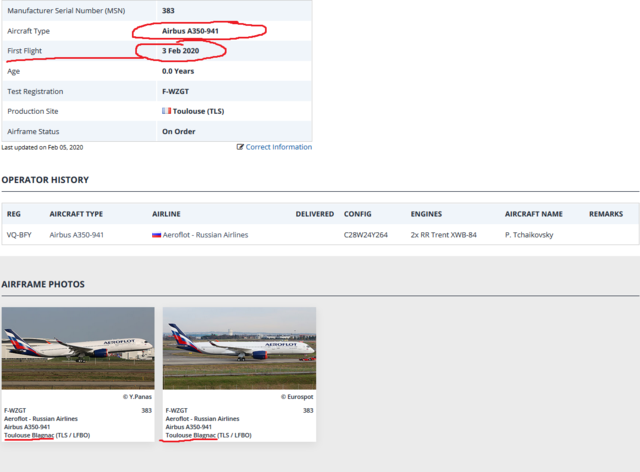Click the DELIVERED column header
Screen dimensions: 640x472
click(x=315, y=214)
